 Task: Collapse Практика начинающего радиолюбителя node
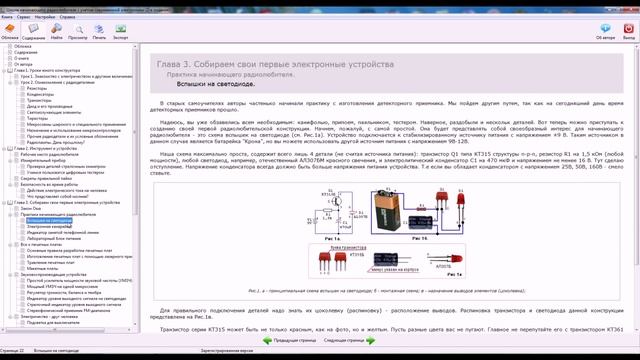(x=11, y=215)
